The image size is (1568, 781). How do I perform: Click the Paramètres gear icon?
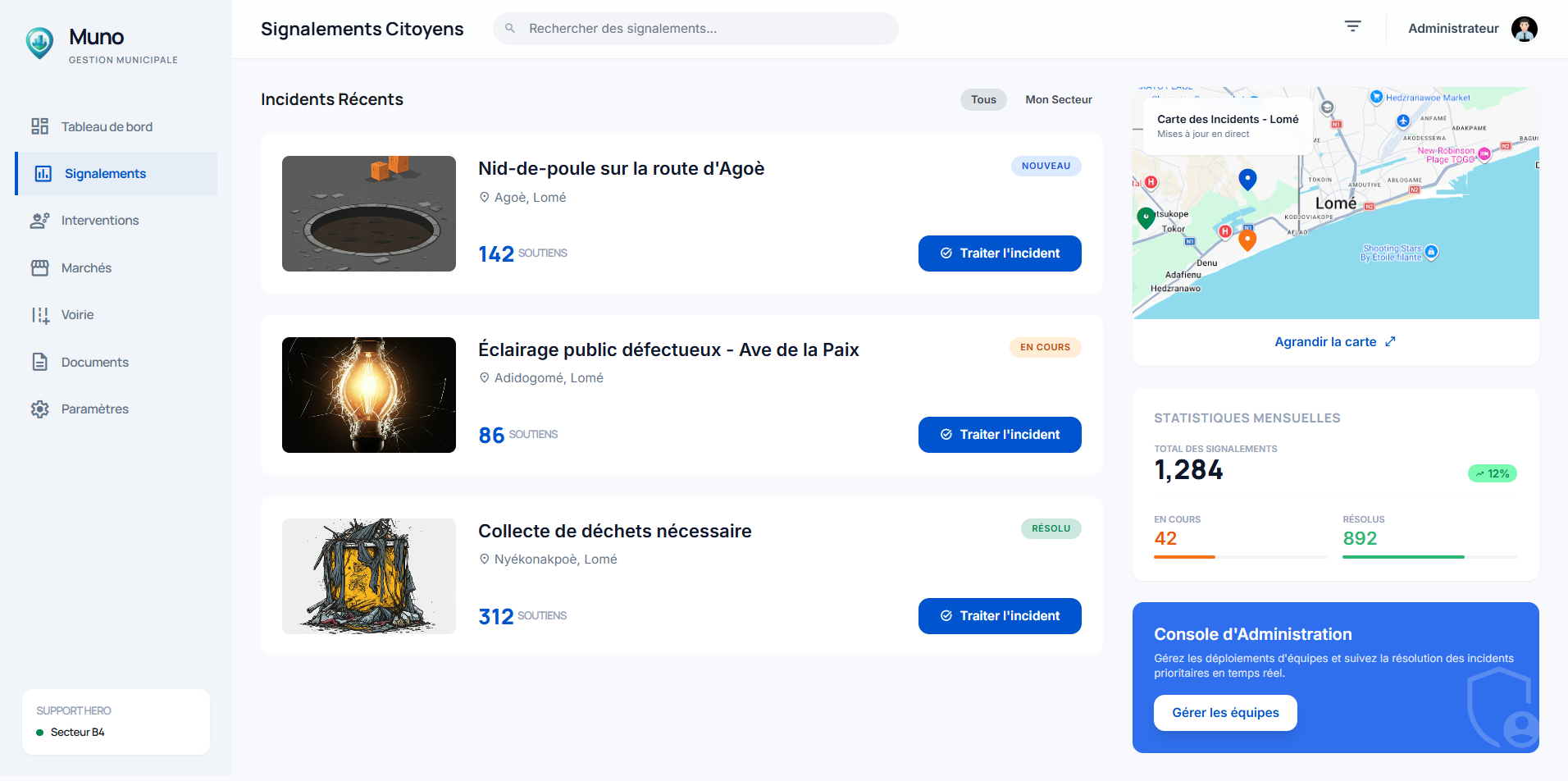tap(40, 409)
